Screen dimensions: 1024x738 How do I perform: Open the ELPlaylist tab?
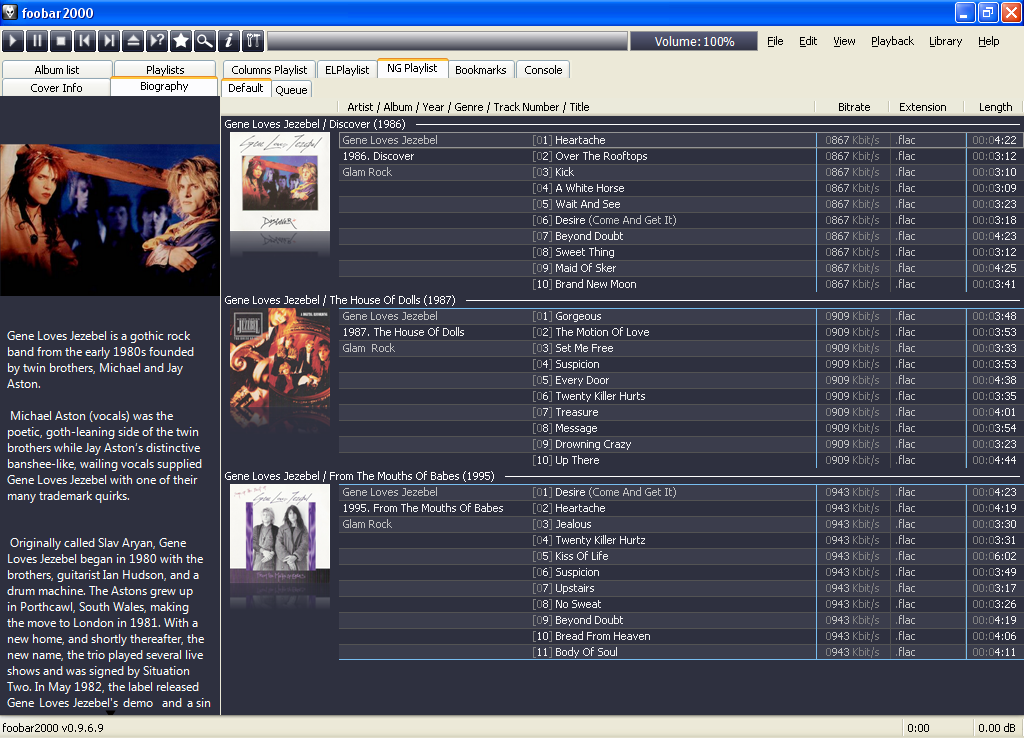click(347, 69)
